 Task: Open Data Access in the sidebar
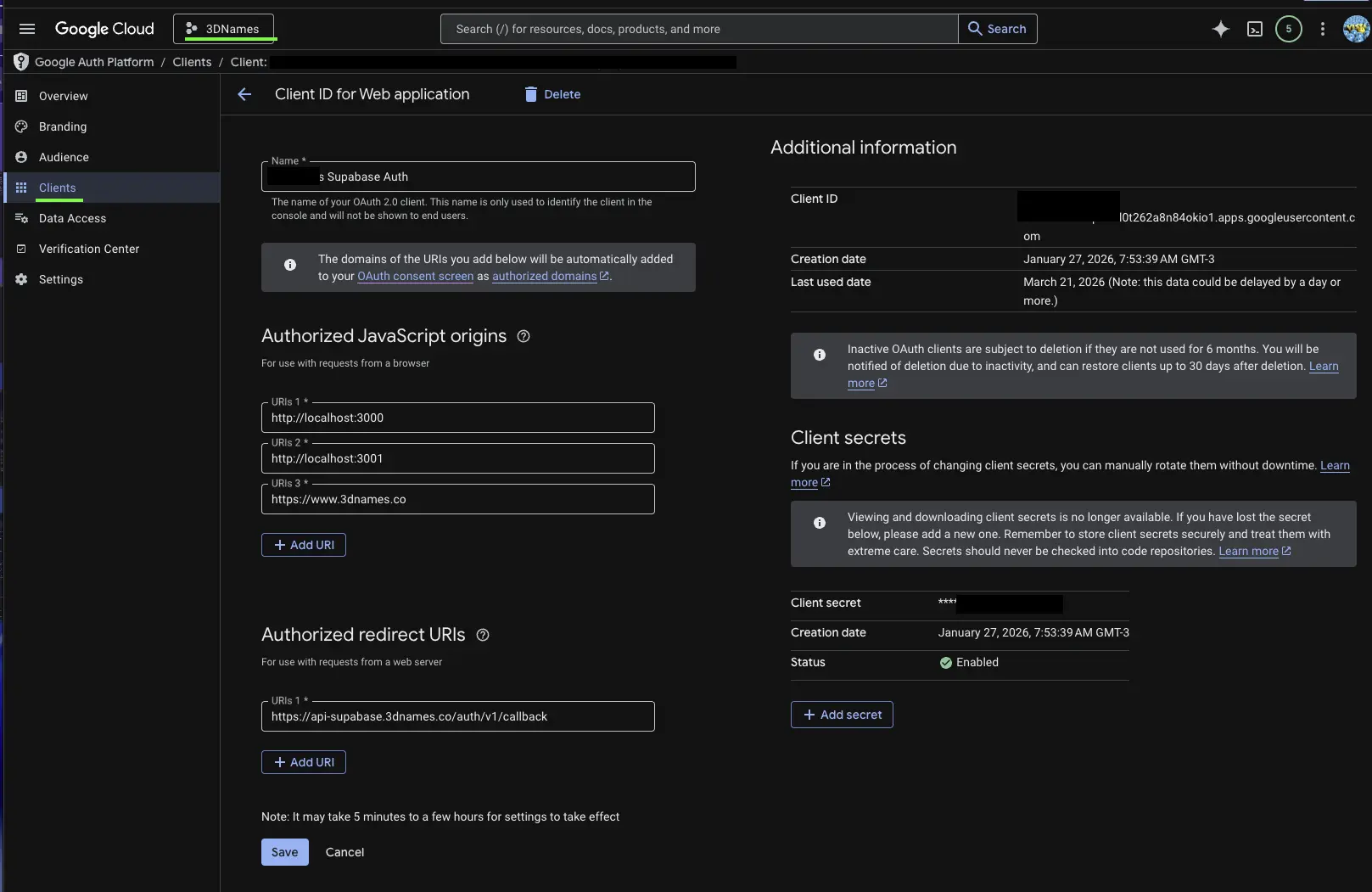tap(112, 218)
